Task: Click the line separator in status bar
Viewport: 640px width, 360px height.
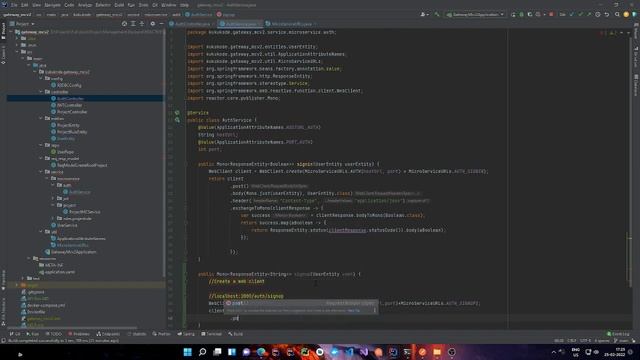Action: (x=571, y=340)
